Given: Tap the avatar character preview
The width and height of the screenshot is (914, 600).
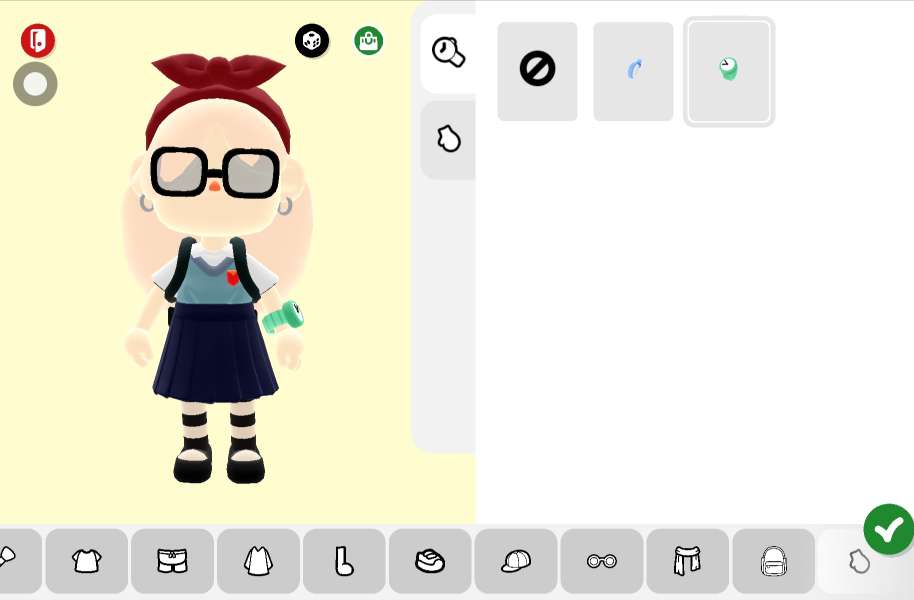Looking at the screenshot, I should [x=217, y=268].
